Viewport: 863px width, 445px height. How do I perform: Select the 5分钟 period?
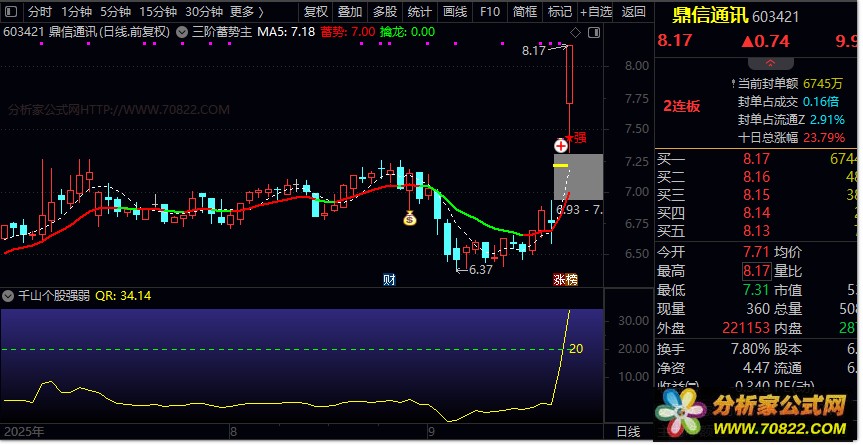115,12
